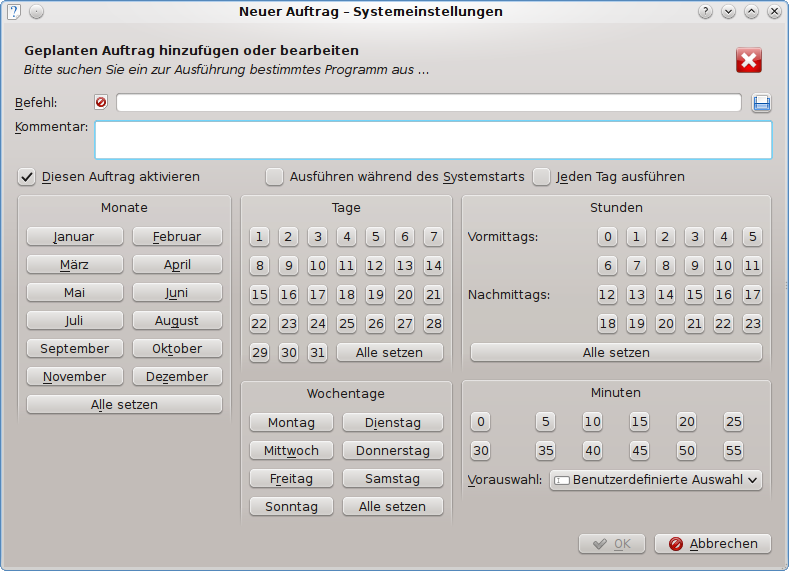Viewport: 789px width, 571px height.
Task: Select minute 40 in Minuten
Action: 592,450
